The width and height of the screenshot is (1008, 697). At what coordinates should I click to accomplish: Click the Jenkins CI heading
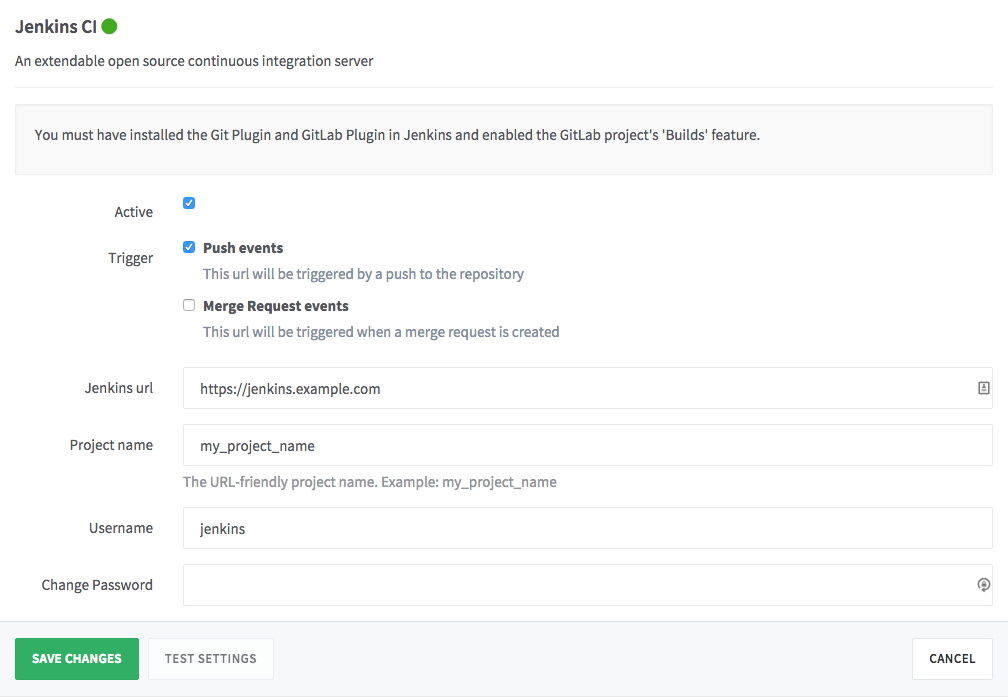(55, 26)
